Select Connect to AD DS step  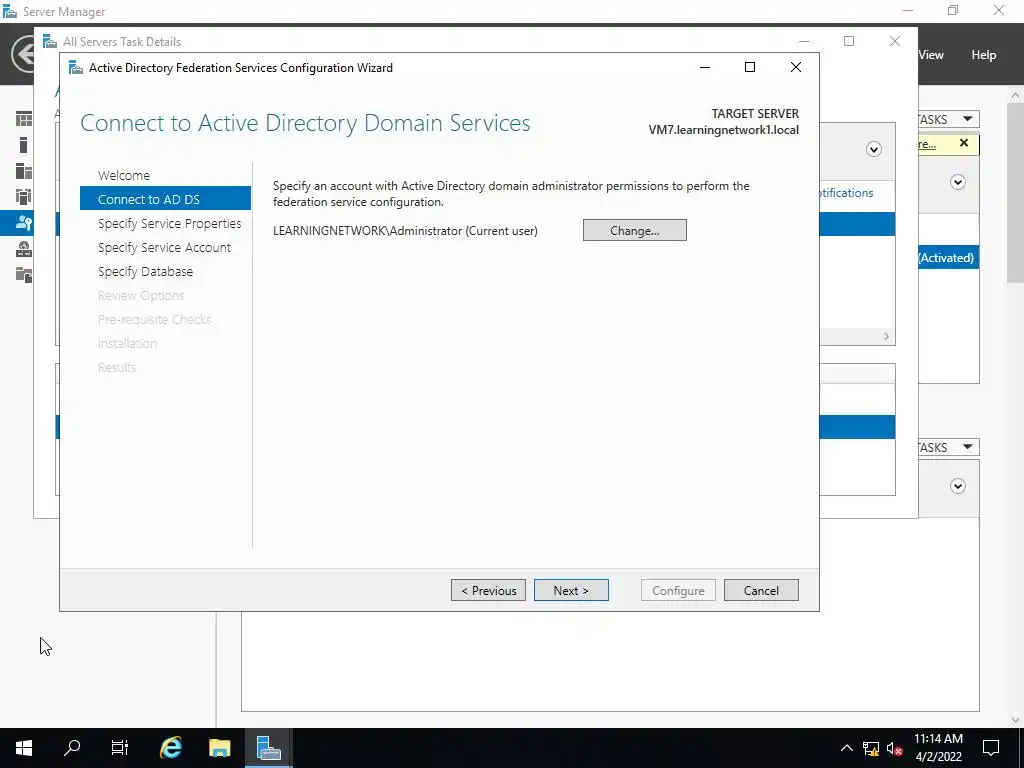coord(165,199)
